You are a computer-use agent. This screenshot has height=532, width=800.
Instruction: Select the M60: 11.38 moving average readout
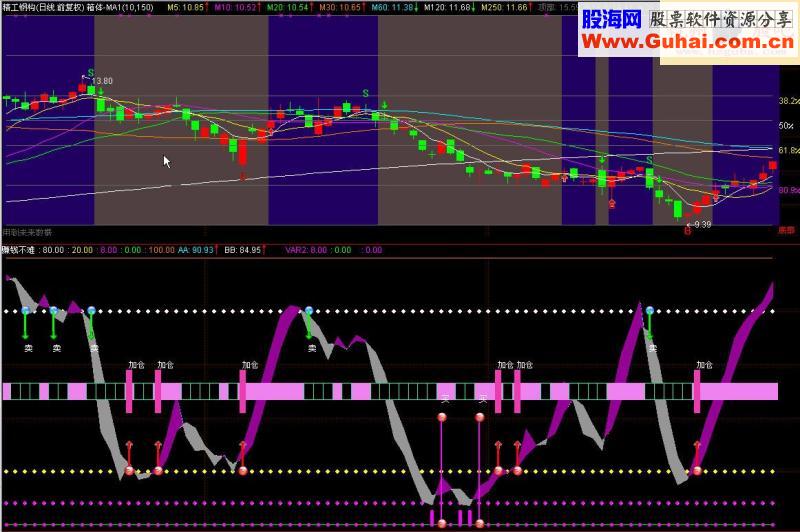click(x=392, y=8)
